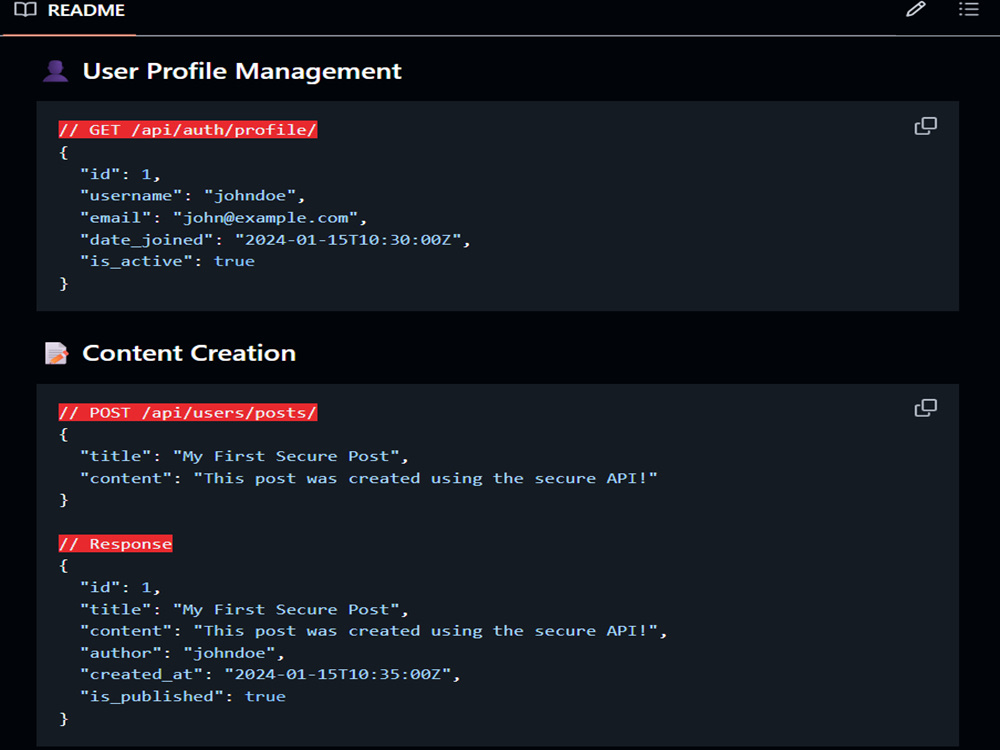Open the README outline list icon
The height and width of the screenshot is (750, 1000).
coord(968,9)
